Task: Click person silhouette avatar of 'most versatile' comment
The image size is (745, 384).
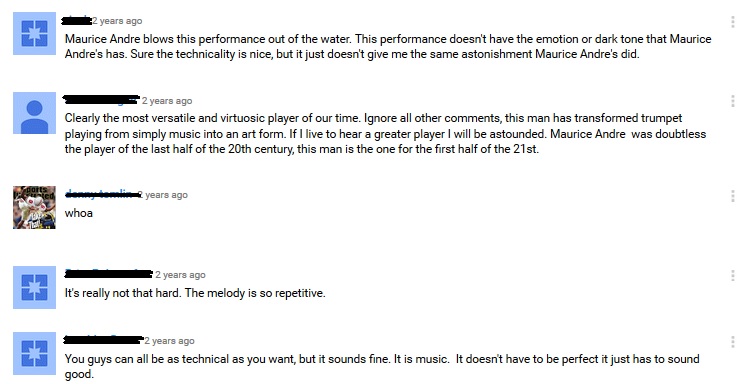Action: [34, 113]
